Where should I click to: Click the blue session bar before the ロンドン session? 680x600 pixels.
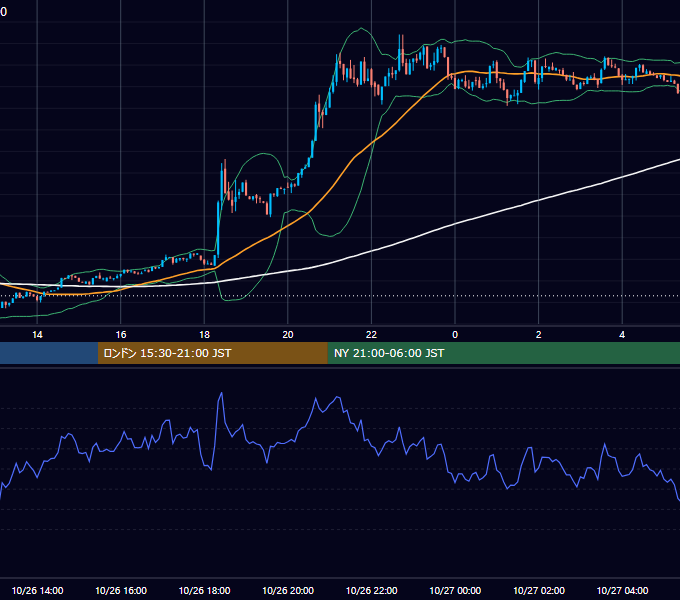49,353
